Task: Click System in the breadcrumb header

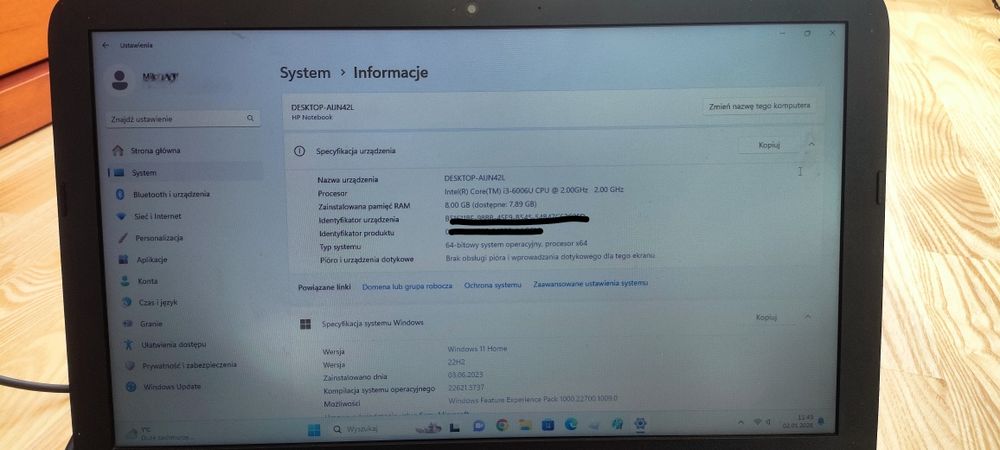Action: [x=305, y=73]
